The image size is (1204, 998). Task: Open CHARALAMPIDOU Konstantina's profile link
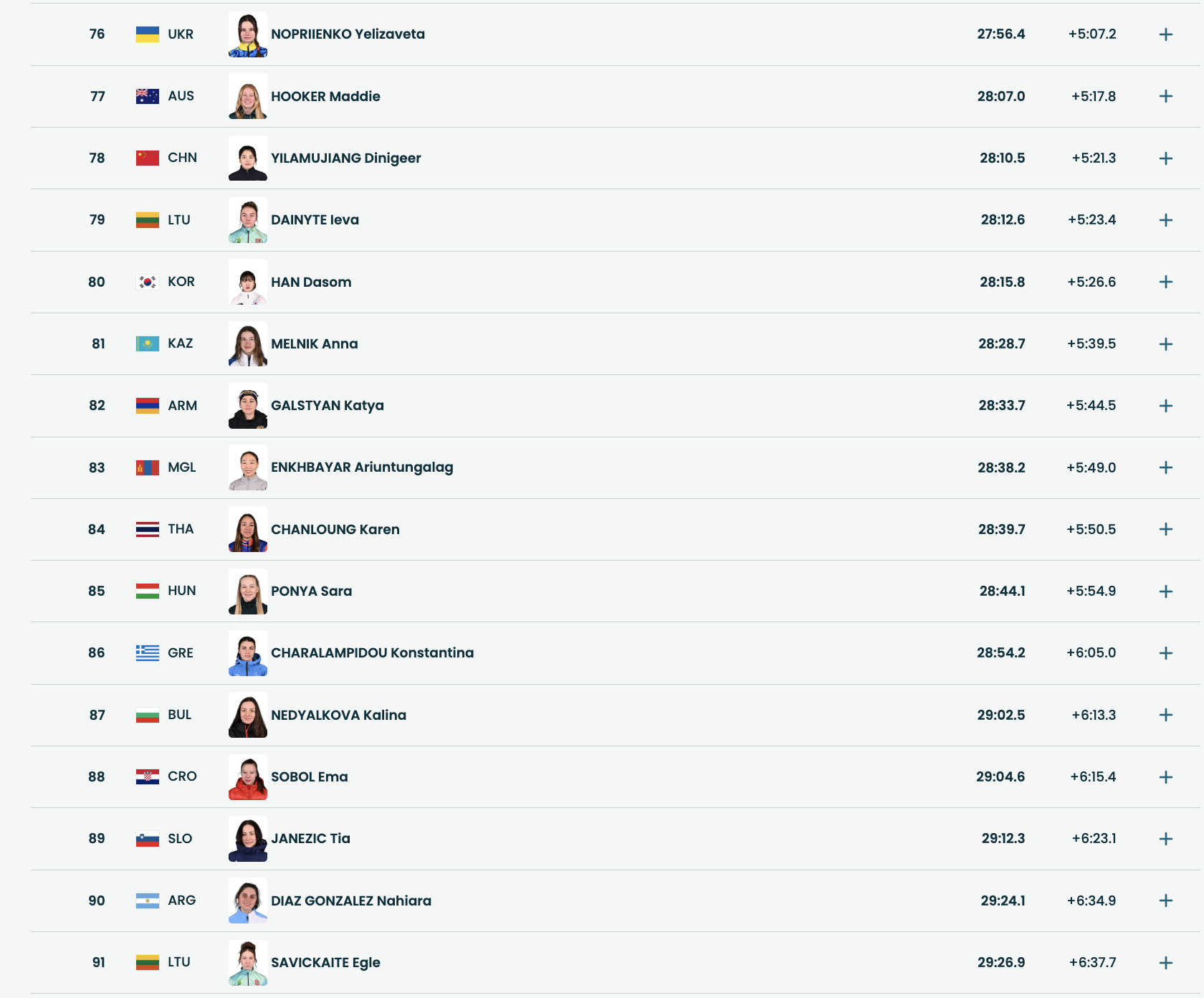pos(372,653)
